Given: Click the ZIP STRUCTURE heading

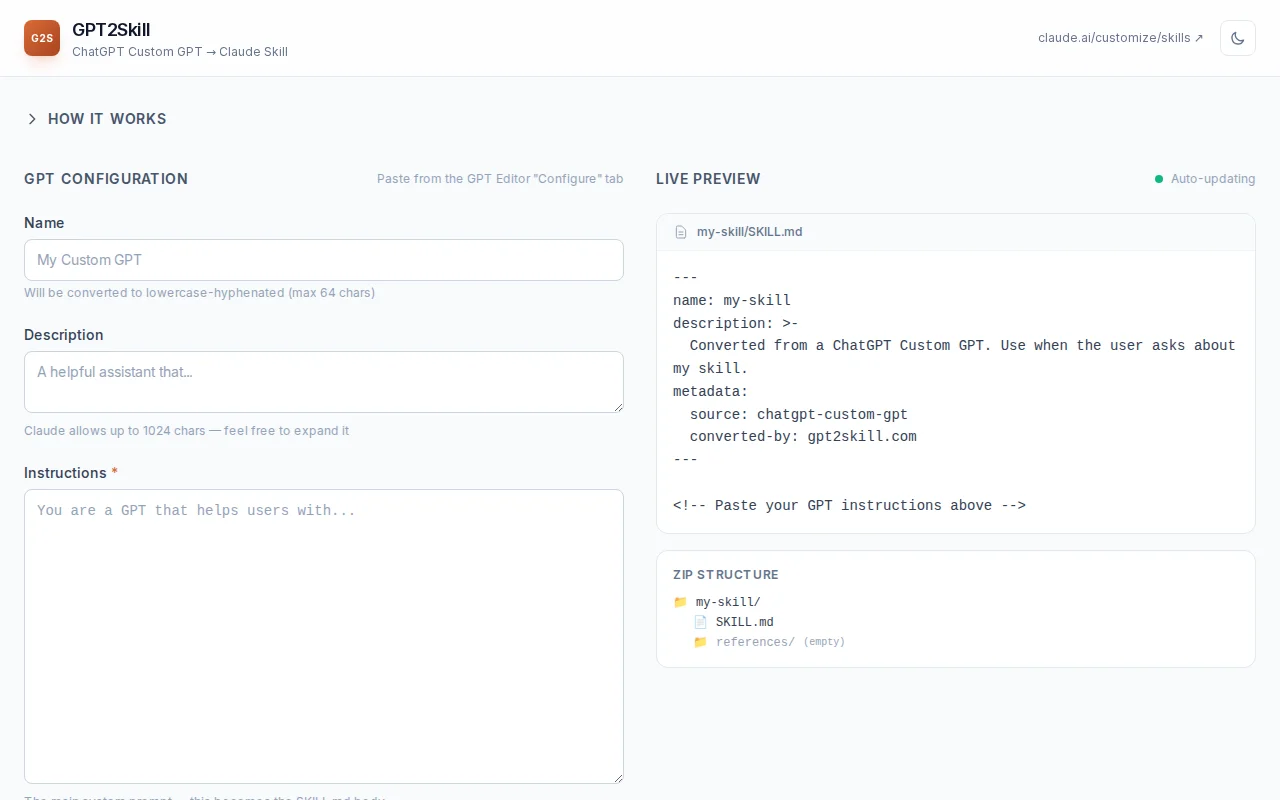Looking at the screenshot, I should click(x=726, y=575).
